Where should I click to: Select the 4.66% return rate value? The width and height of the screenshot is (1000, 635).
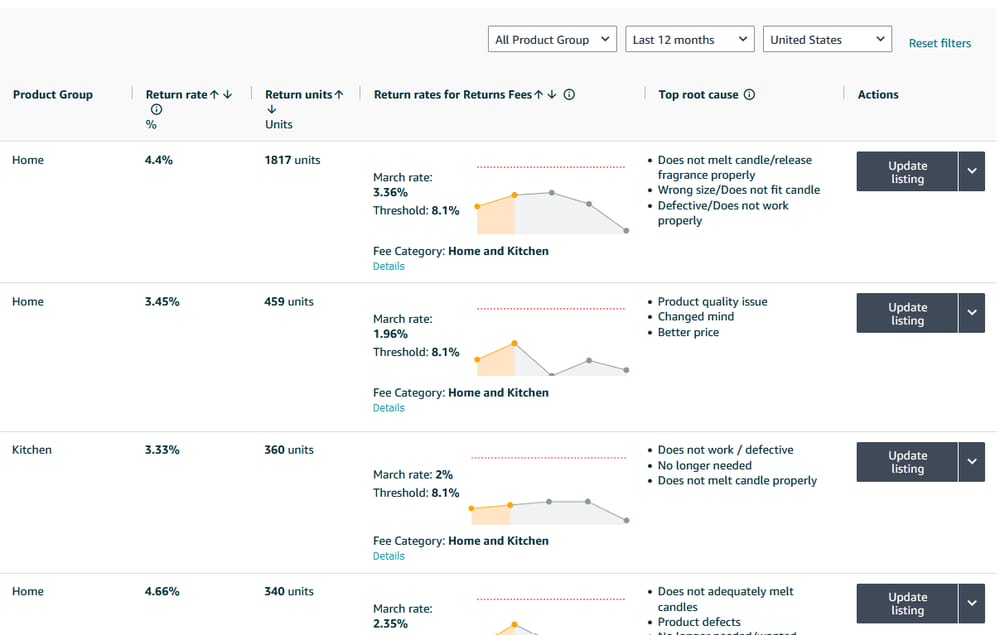pos(162,592)
